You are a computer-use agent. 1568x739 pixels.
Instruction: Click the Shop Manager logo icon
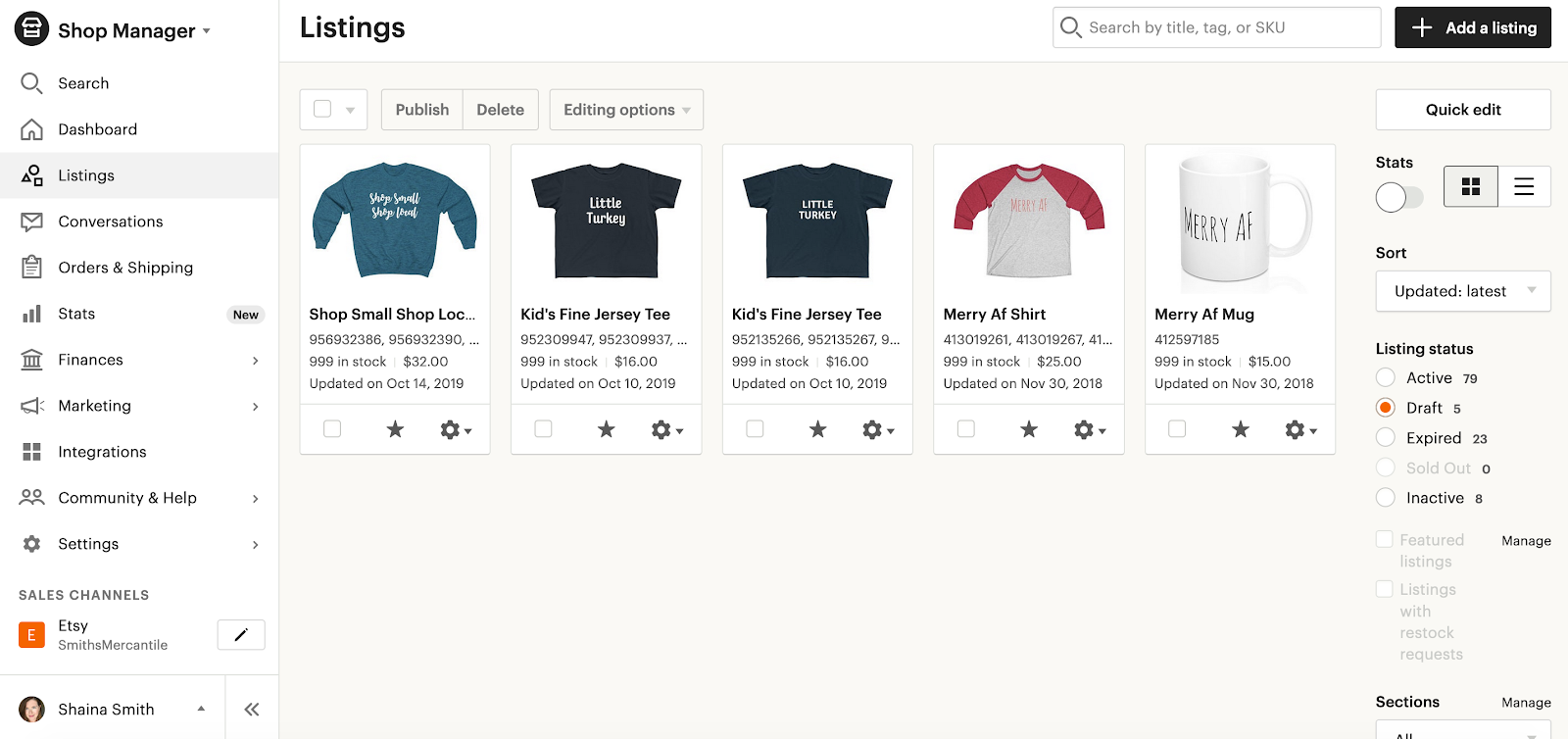point(31,29)
